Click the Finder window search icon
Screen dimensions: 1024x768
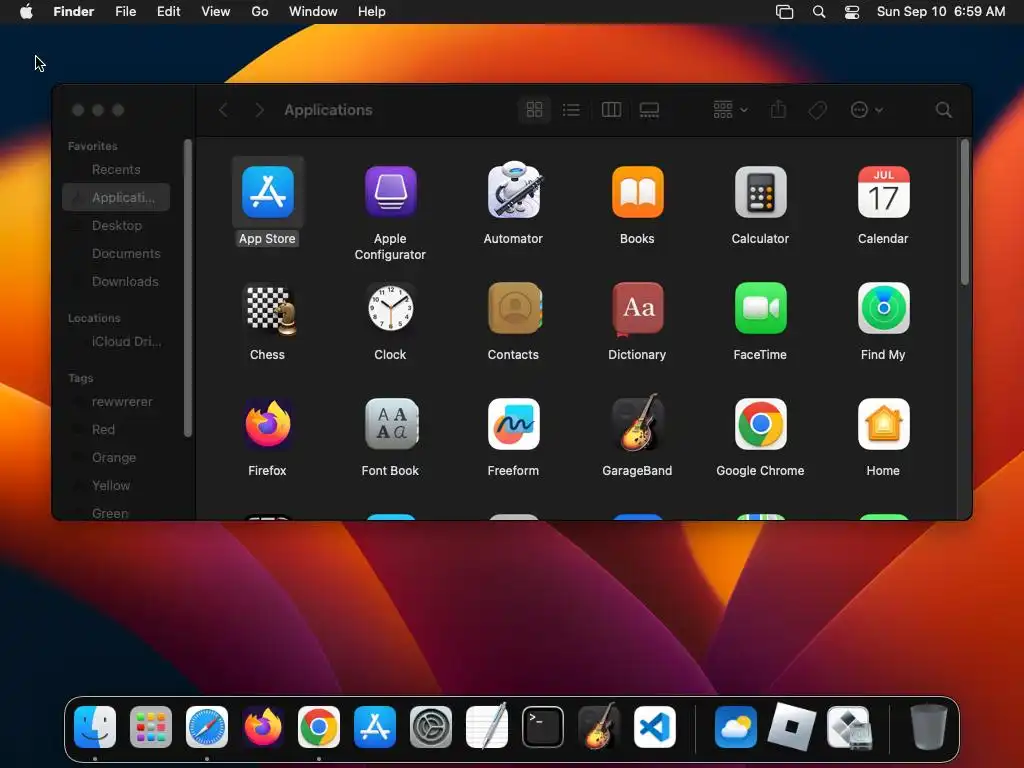(944, 110)
